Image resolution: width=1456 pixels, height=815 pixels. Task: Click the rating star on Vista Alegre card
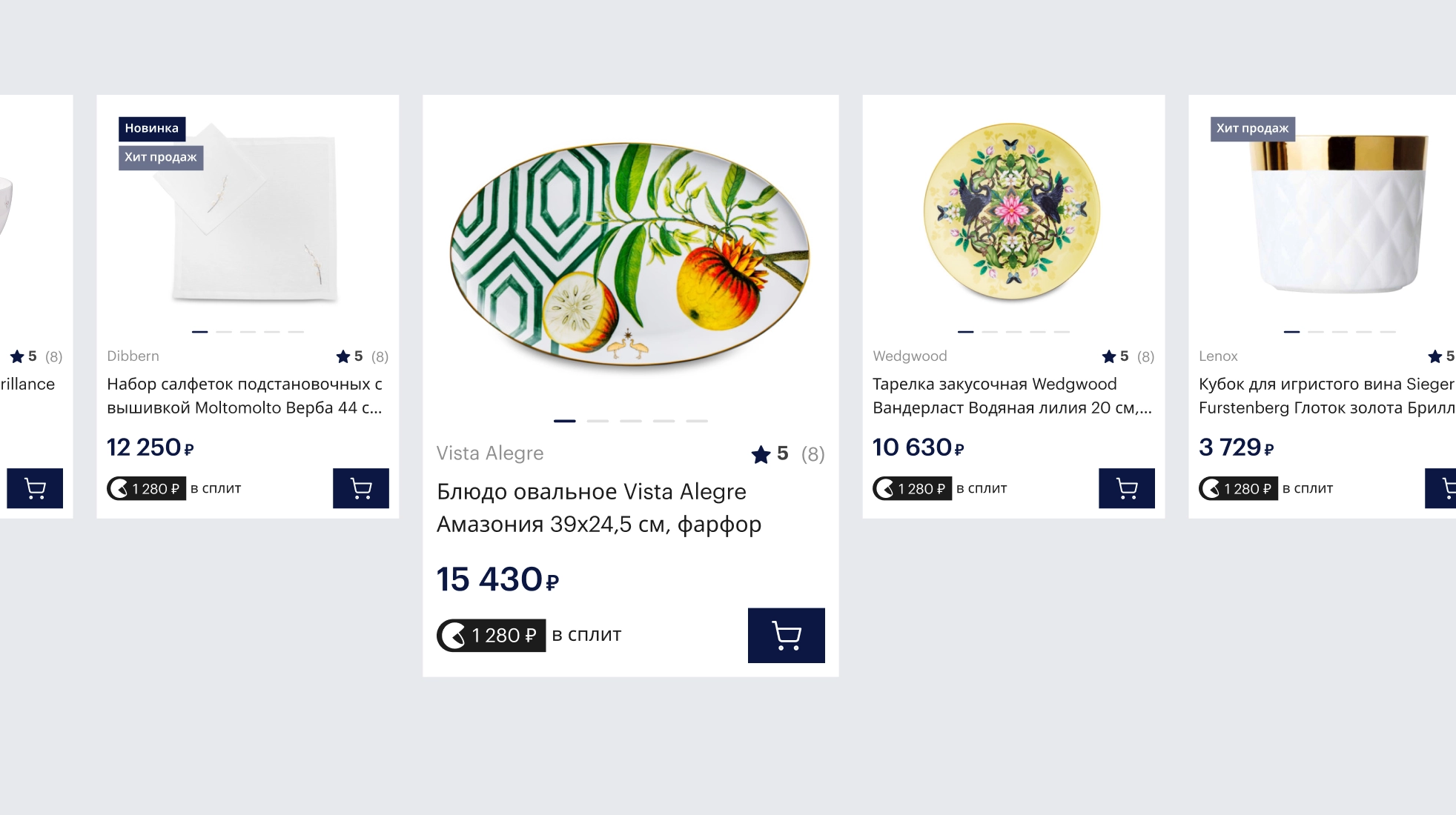[x=761, y=454]
